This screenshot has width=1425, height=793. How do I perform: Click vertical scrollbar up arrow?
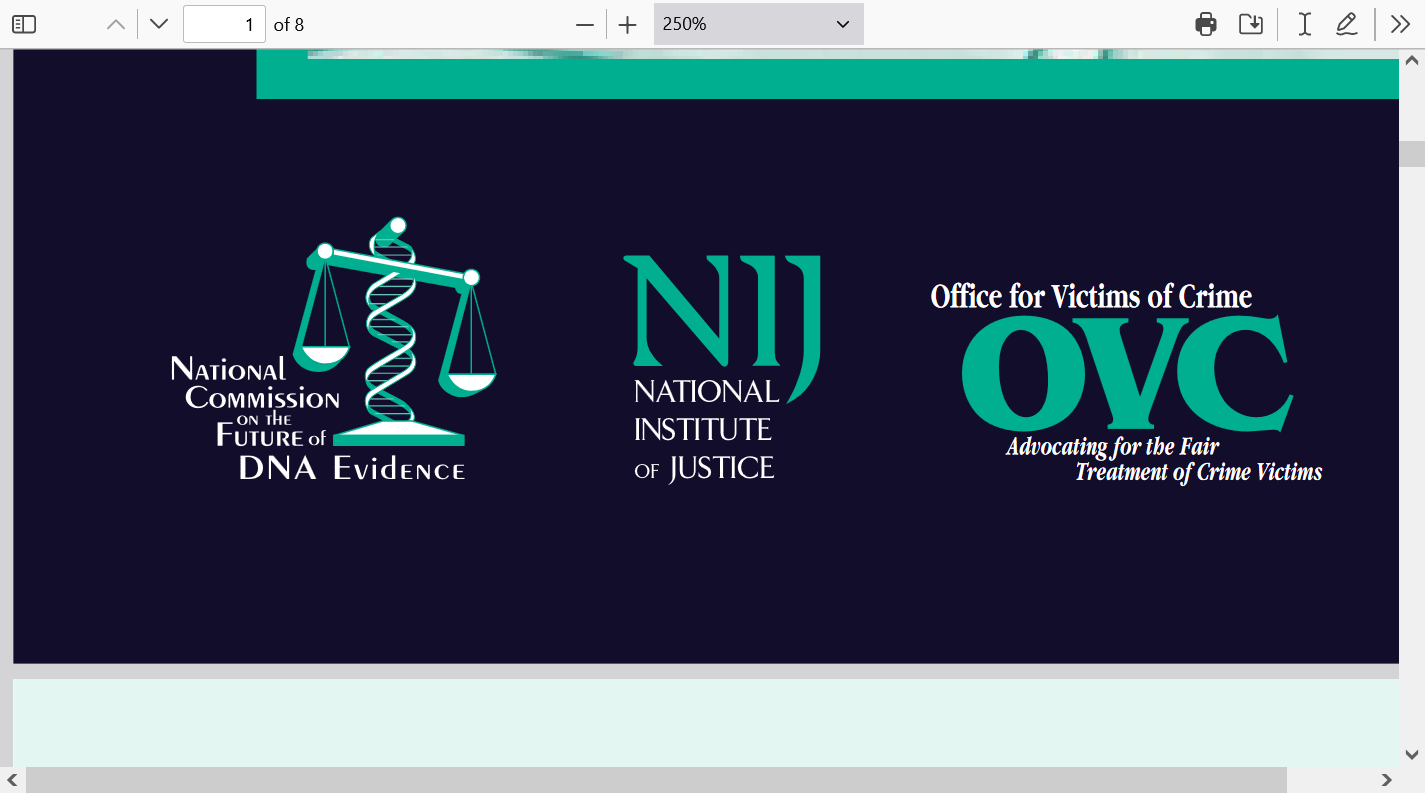1412,60
